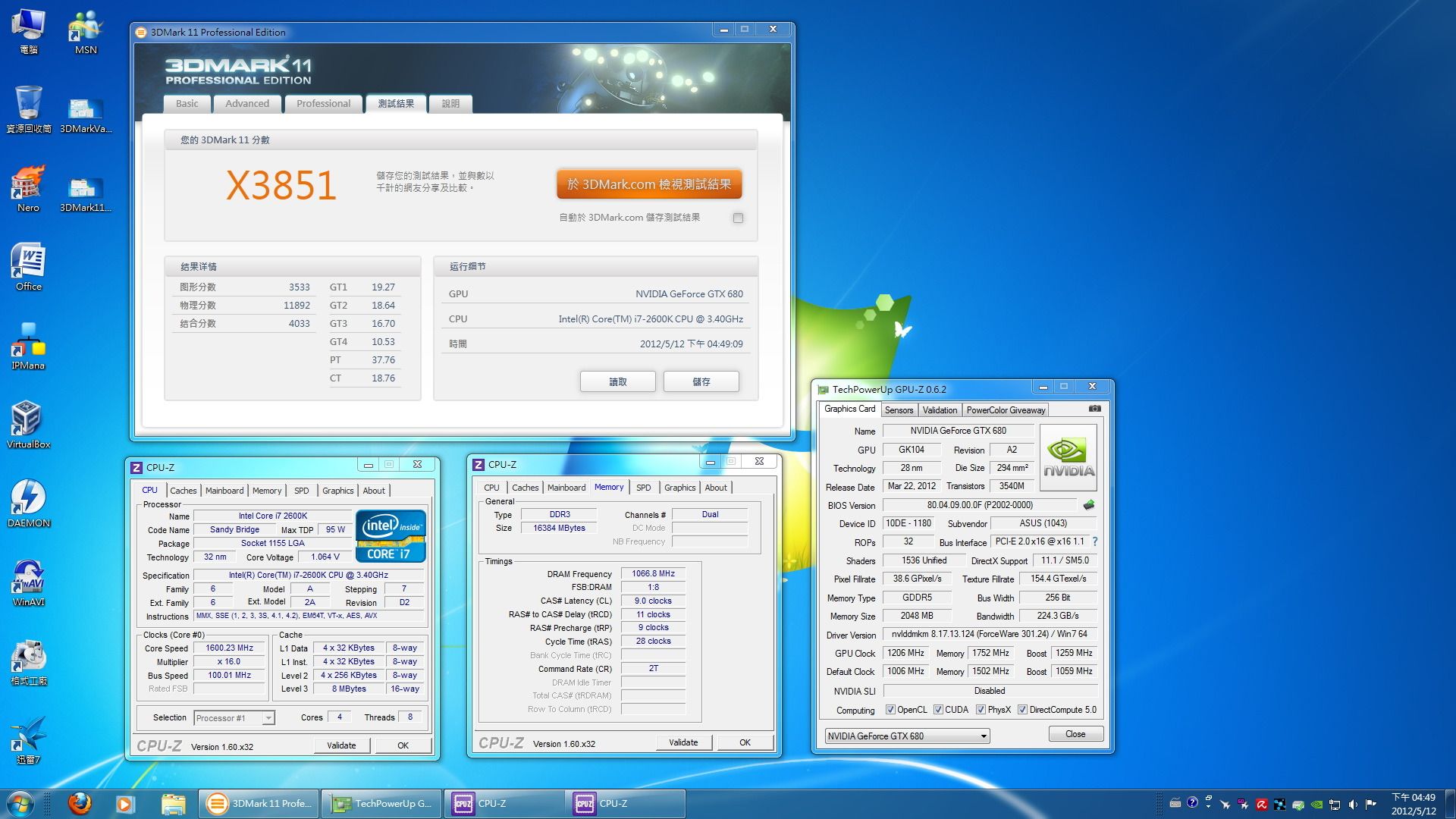Toggle auto-save results to 3DMark.com checkbox

tap(738, 218)
